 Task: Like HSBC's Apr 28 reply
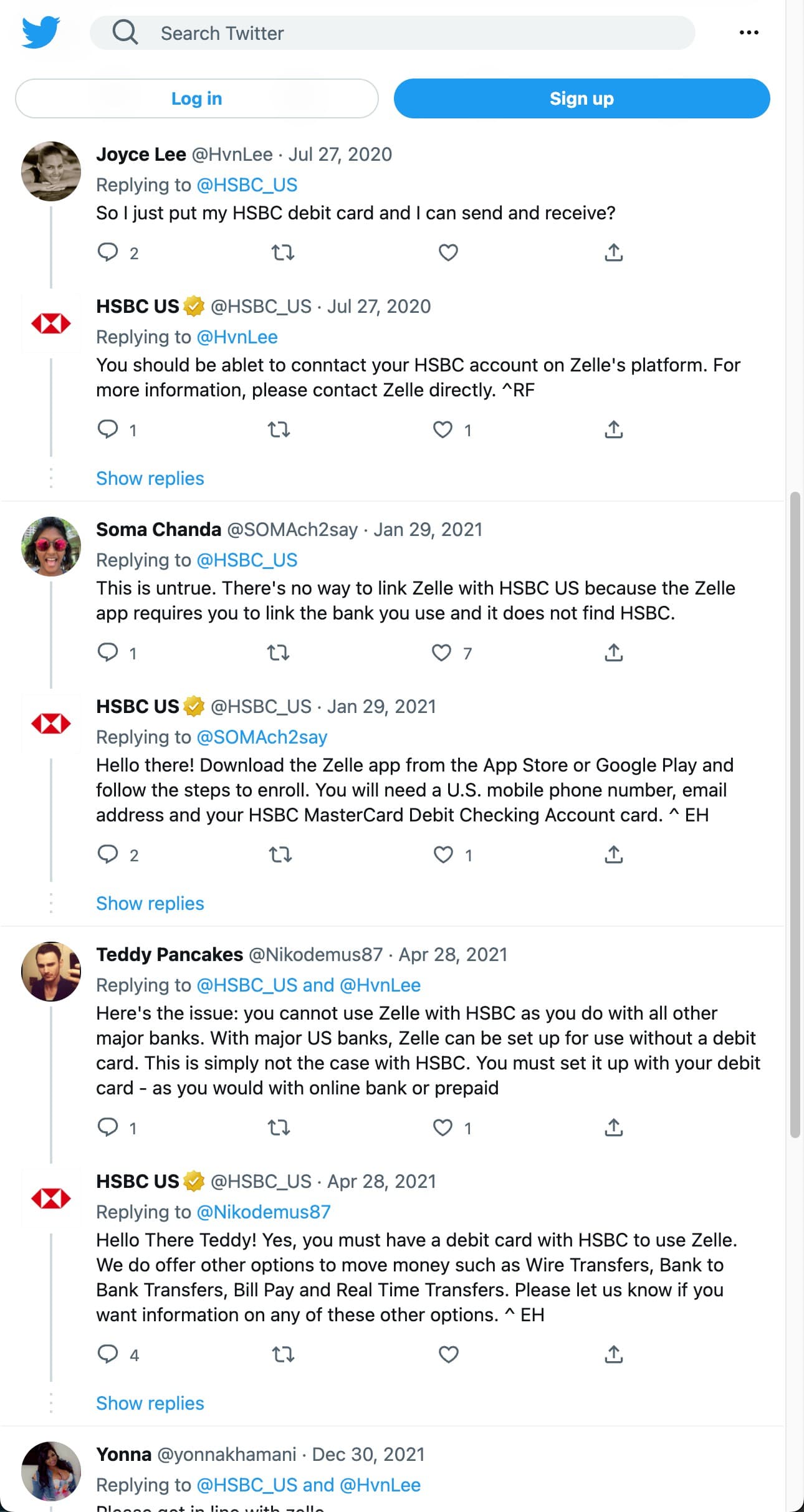click(447, 1354)
